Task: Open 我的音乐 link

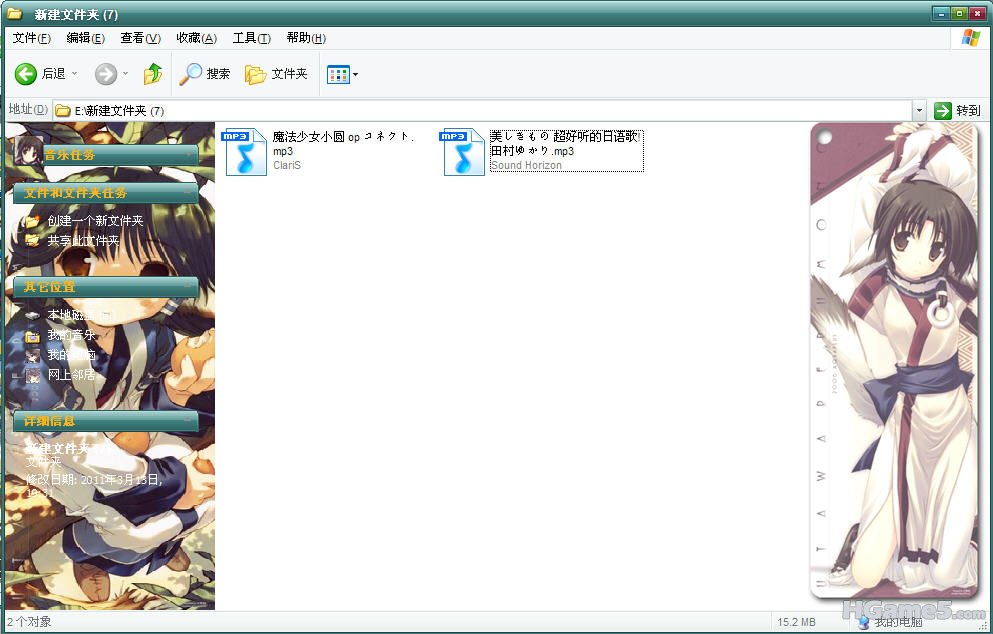Action: tap(71, 334)
